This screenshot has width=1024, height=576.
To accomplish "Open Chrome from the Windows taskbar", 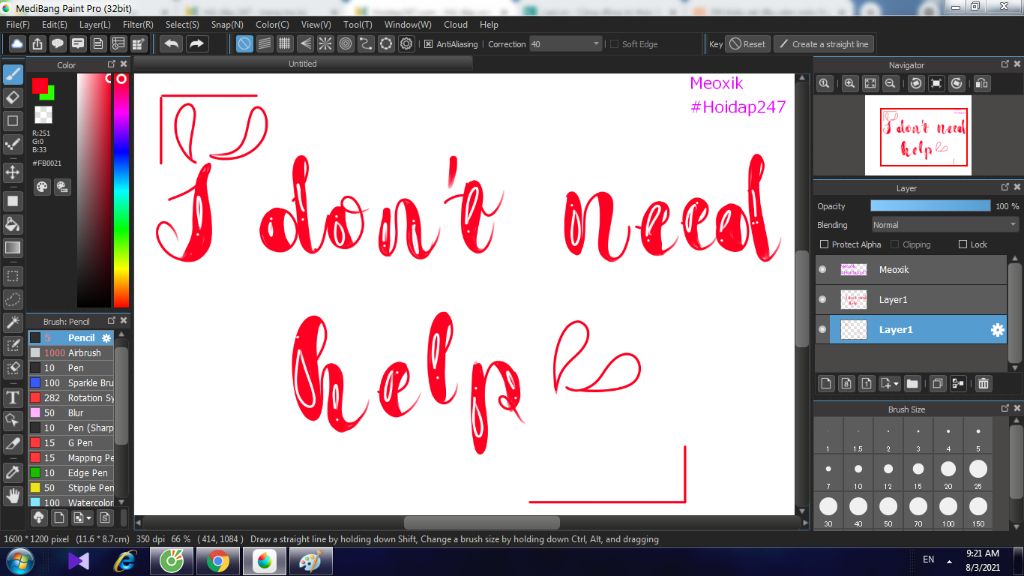I will tap(218, 561).
